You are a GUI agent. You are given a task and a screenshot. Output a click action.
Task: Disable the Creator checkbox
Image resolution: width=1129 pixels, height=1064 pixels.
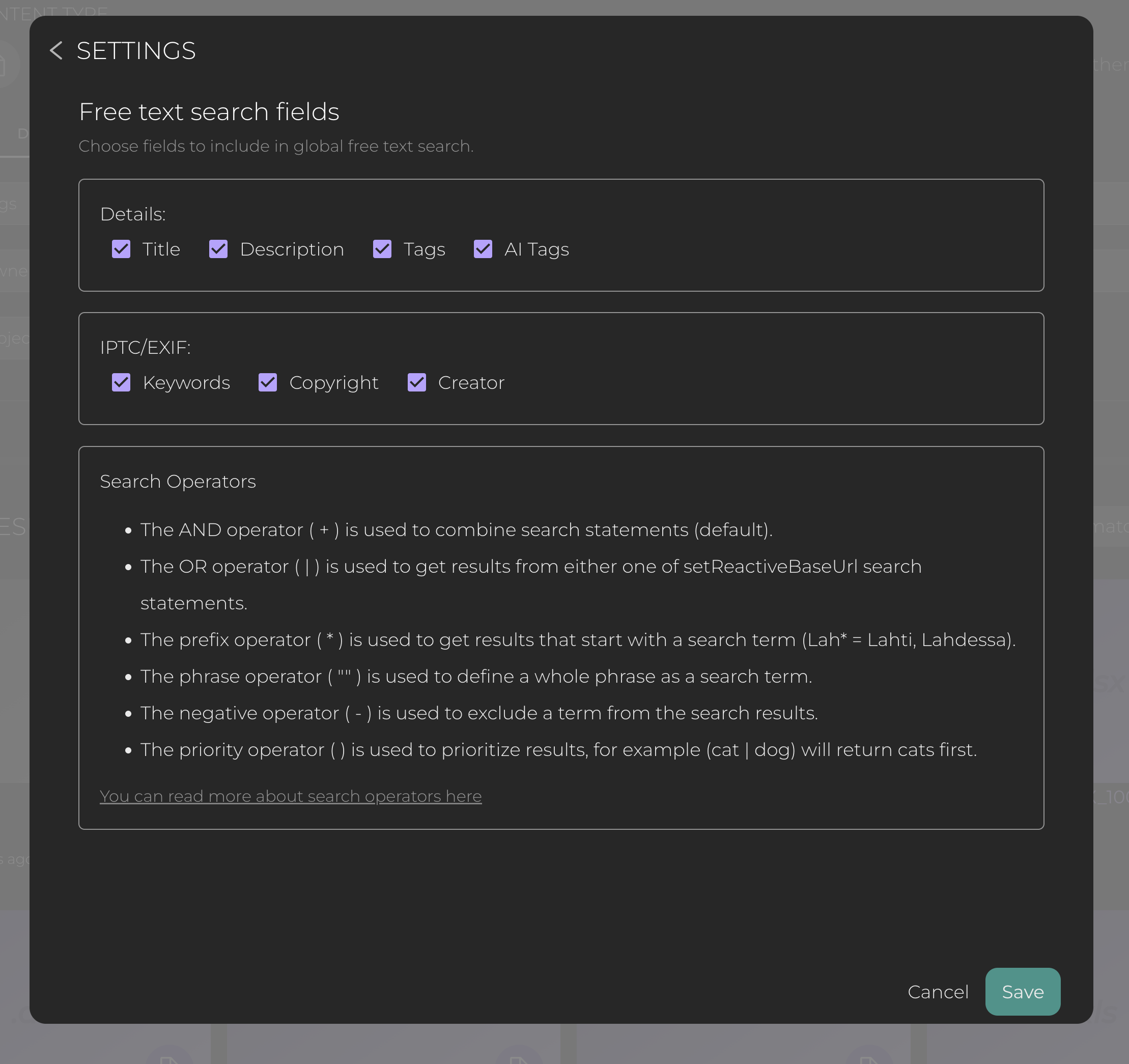pos(416,383)
